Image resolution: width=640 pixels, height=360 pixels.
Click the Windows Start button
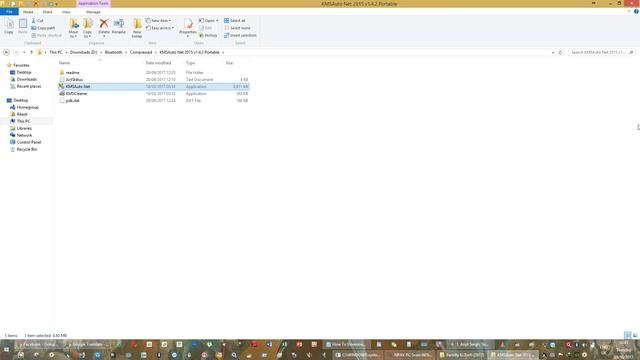click(7, 350)
